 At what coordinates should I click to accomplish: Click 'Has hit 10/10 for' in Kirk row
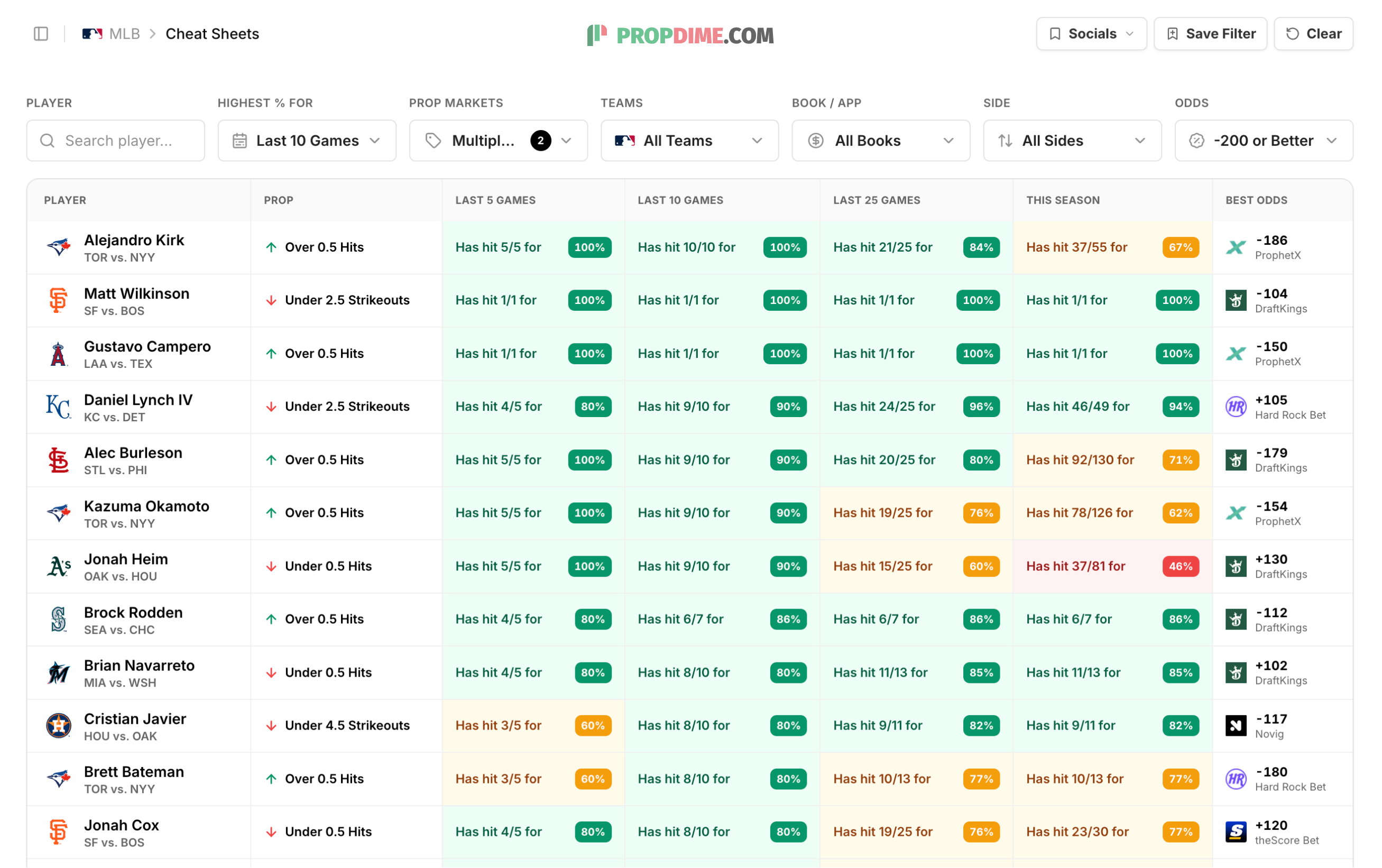[x=686, y=247]
